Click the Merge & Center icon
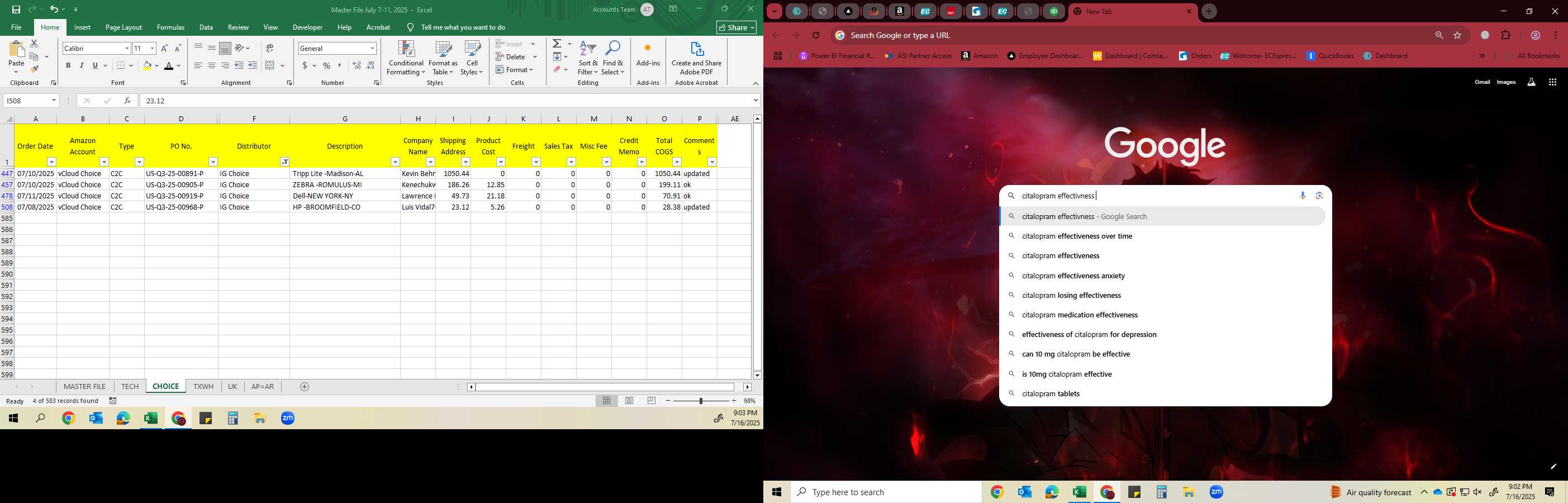The width and height of the screenshot is (1568, 503). click(x=270, y=66)
